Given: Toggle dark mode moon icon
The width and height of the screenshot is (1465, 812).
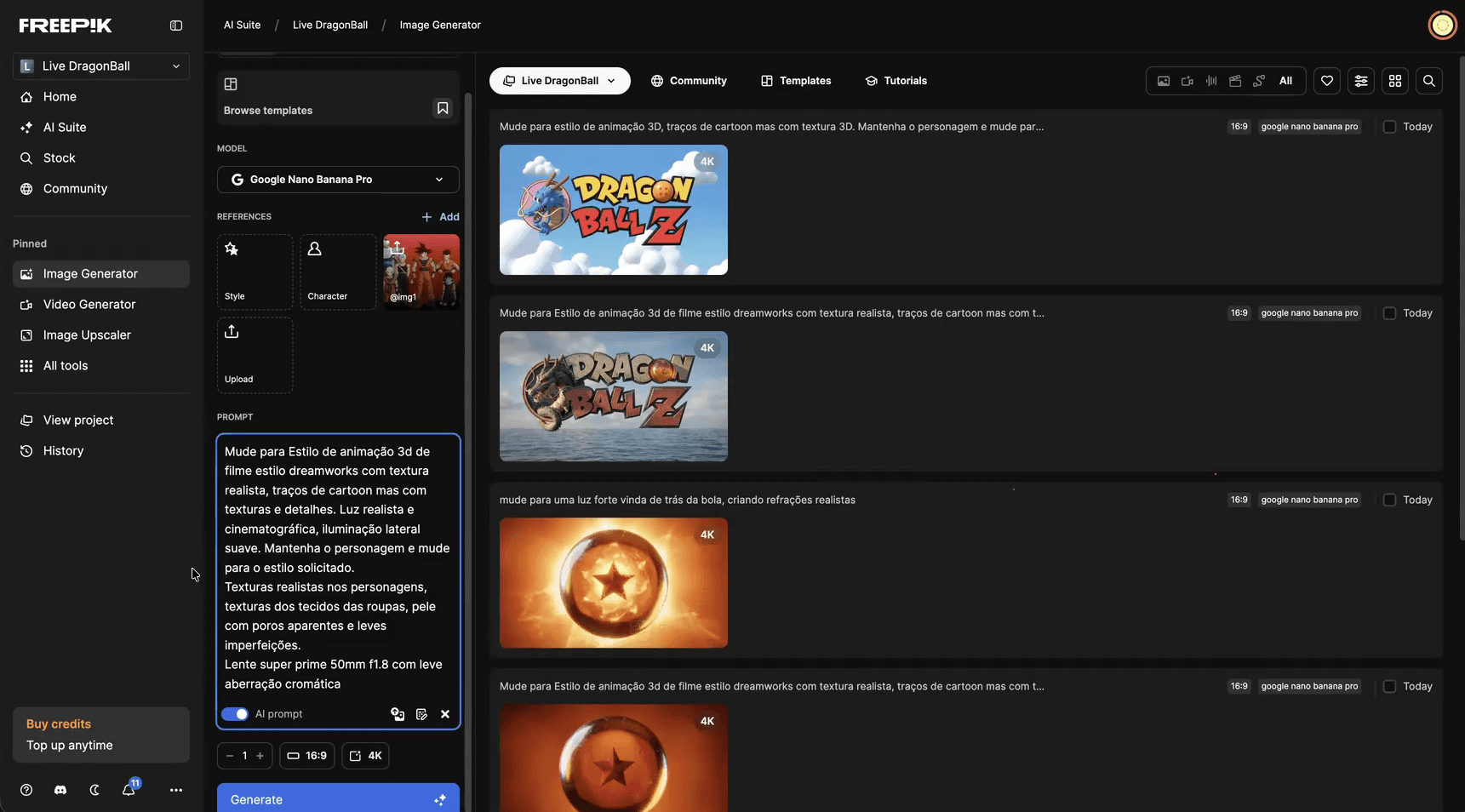Looking at the screenshot, I should 94,790.
